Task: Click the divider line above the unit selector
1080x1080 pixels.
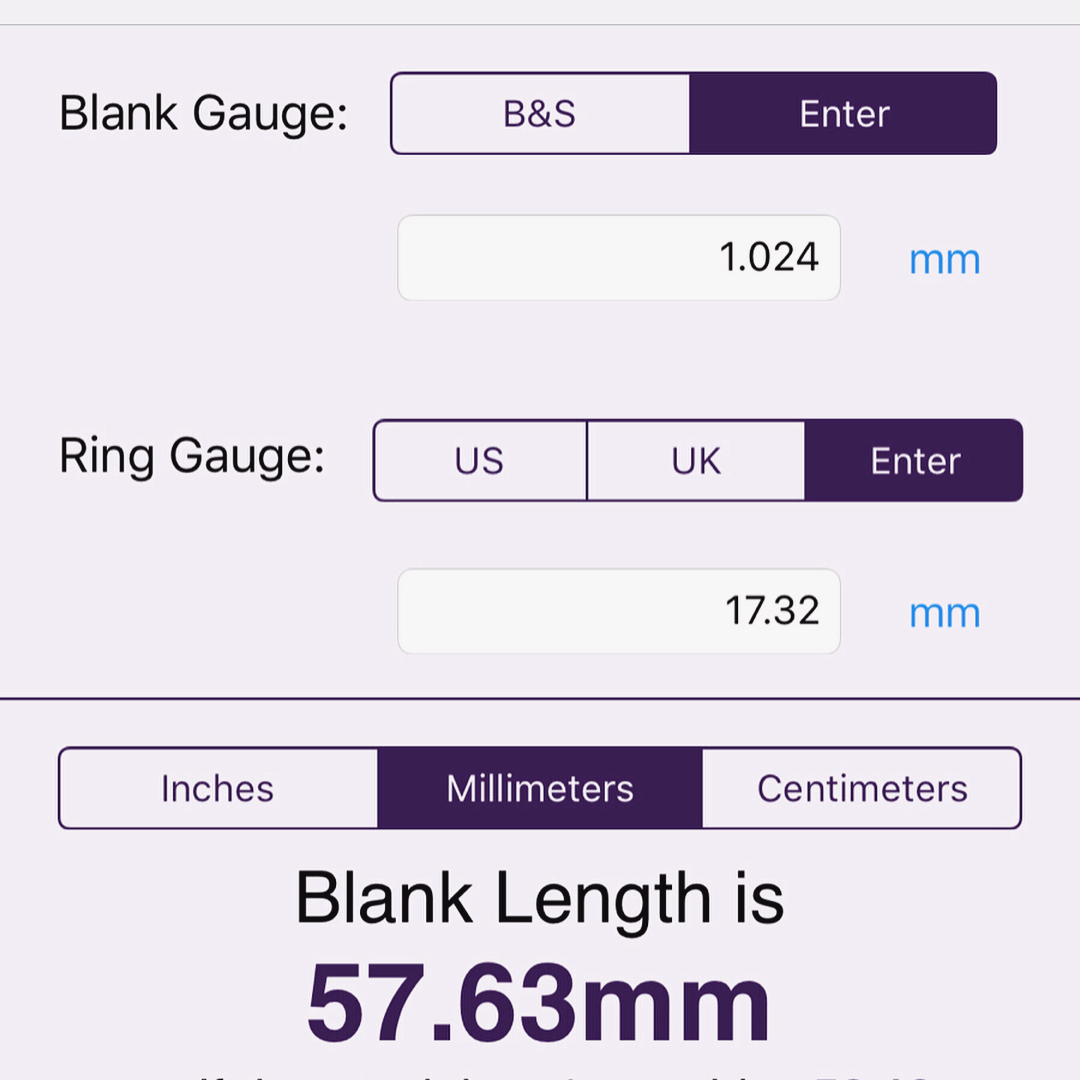Action: [540, 698]
